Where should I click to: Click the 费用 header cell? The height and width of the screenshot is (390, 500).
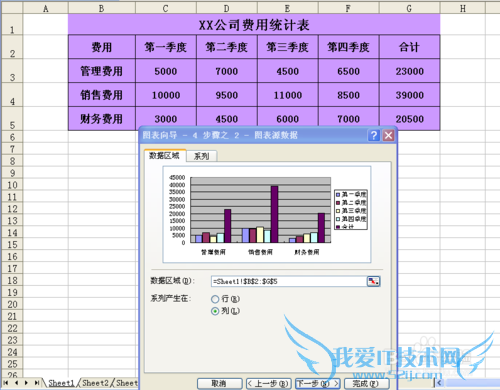point(102,47)
